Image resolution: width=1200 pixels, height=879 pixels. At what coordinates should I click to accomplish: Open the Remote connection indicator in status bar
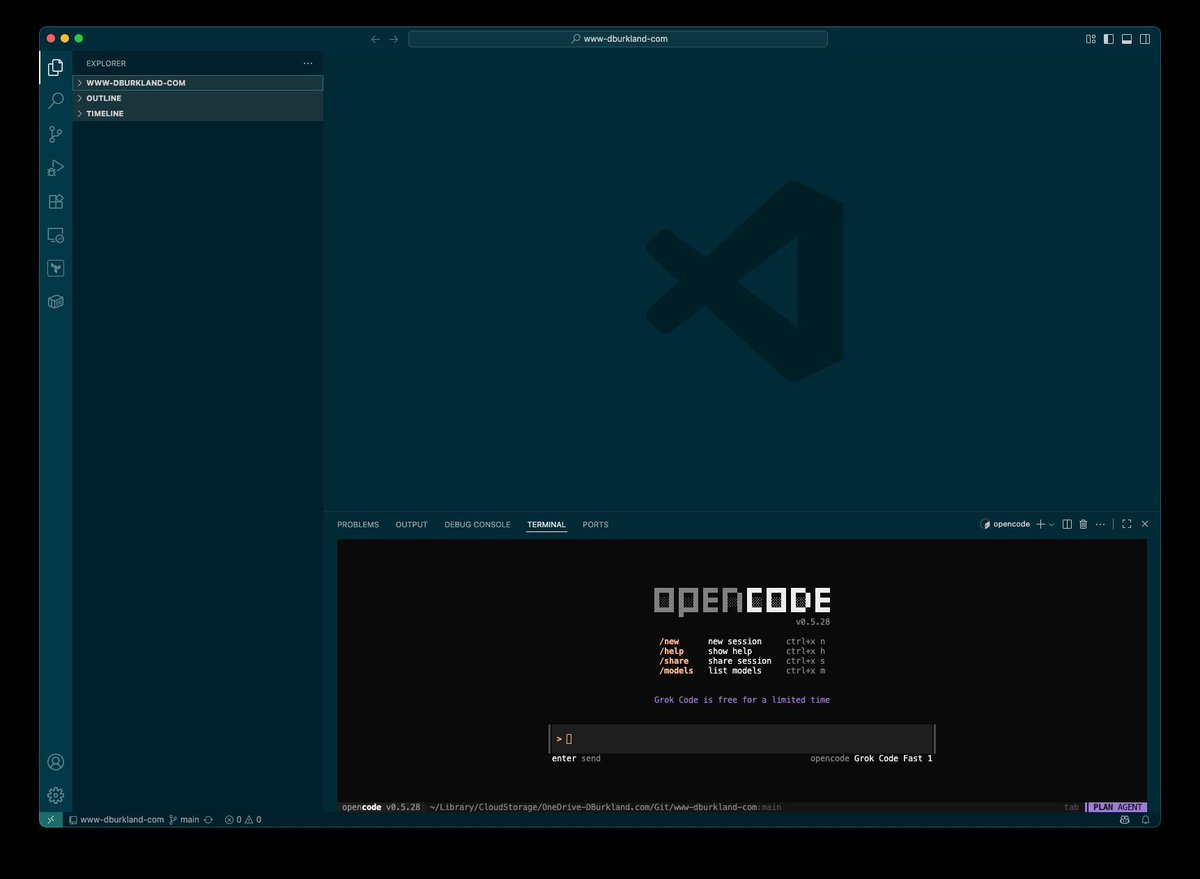pos(51,819)
